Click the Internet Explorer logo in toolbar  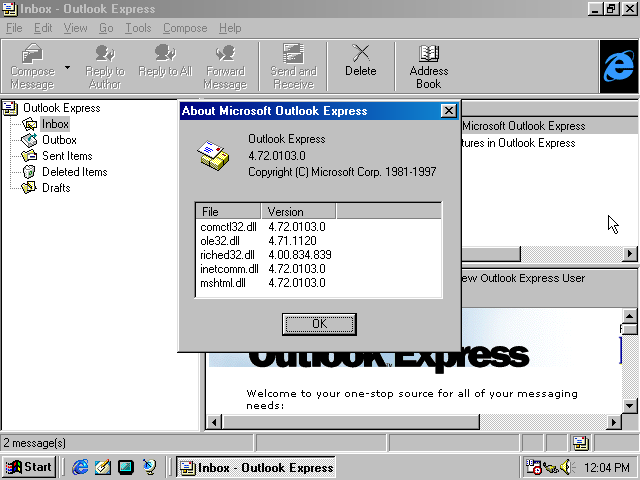(619, 67)
